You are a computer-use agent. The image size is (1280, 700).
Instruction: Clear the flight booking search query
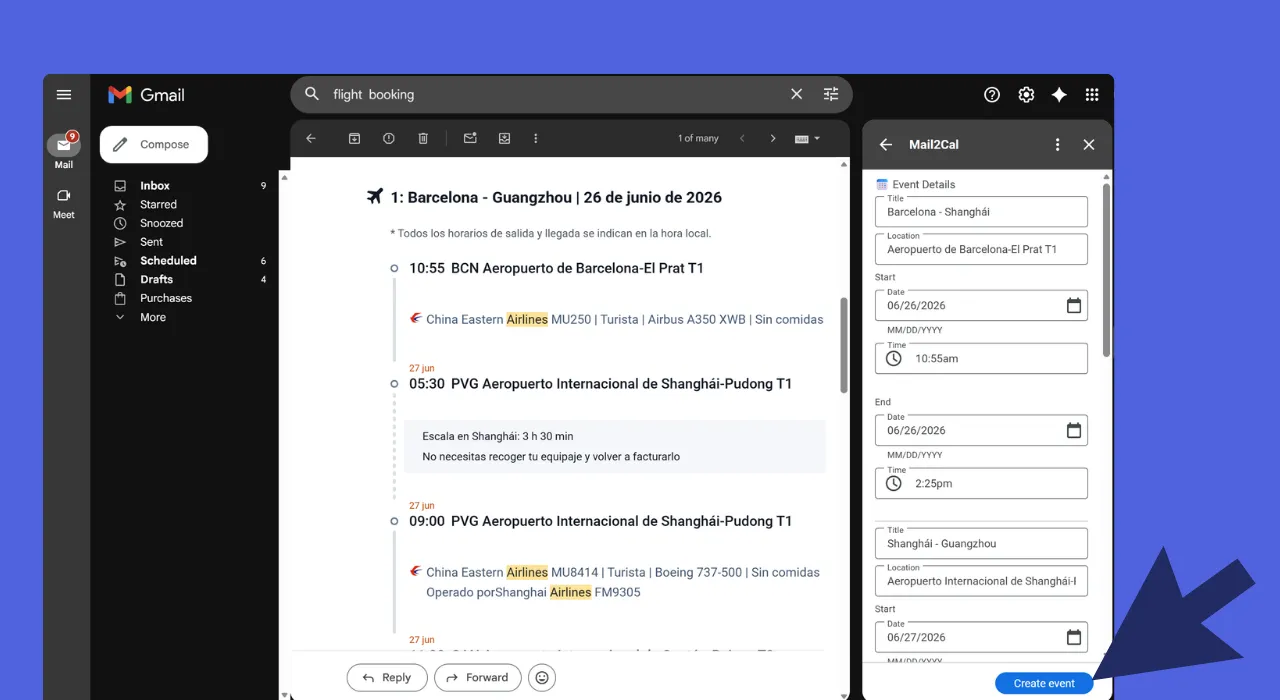(796, 94)
